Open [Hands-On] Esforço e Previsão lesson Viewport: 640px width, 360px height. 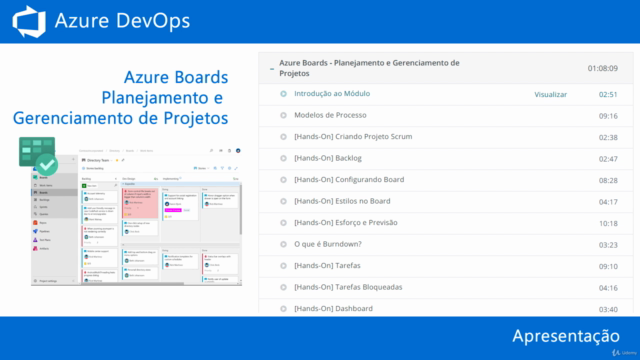346,222
